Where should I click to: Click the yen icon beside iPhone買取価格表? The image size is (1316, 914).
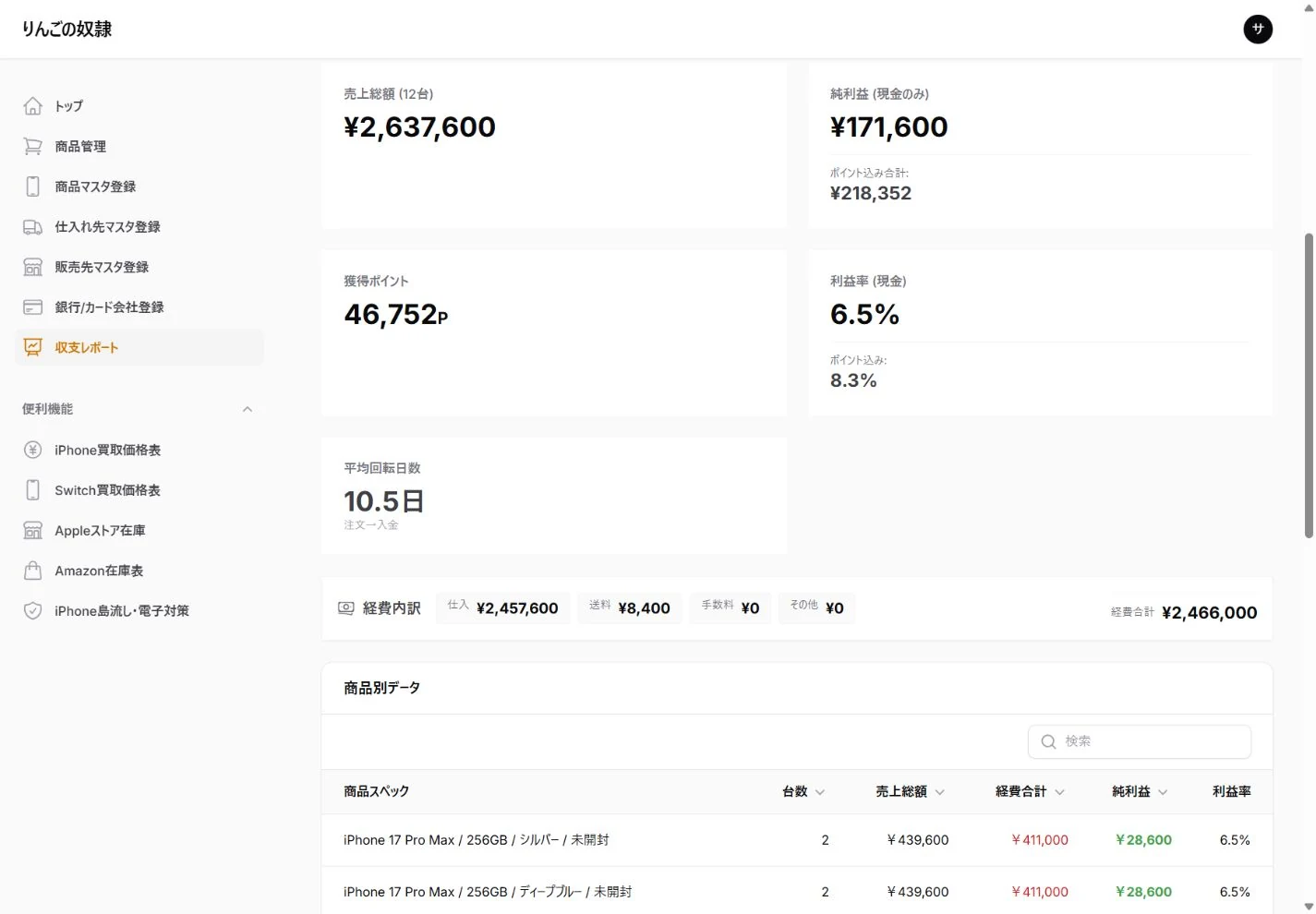point(33,450)
